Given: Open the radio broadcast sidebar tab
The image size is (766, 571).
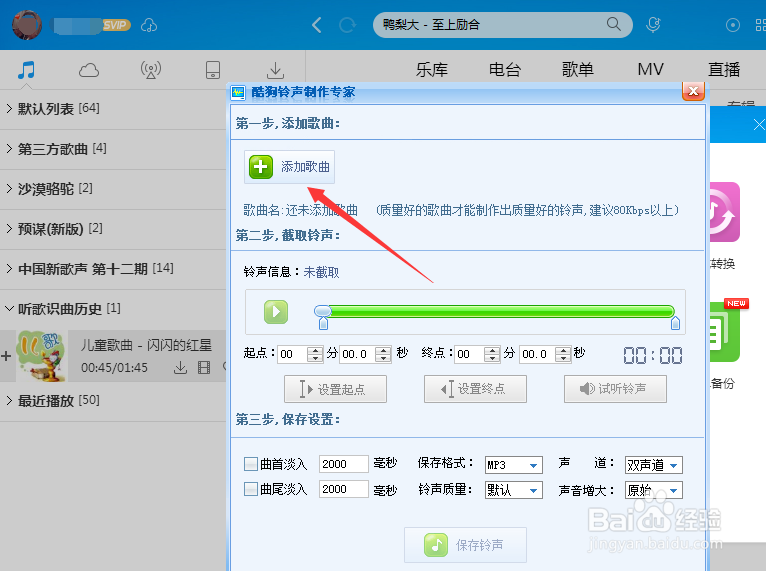Looking at the screenshot, I should (151, 70).
